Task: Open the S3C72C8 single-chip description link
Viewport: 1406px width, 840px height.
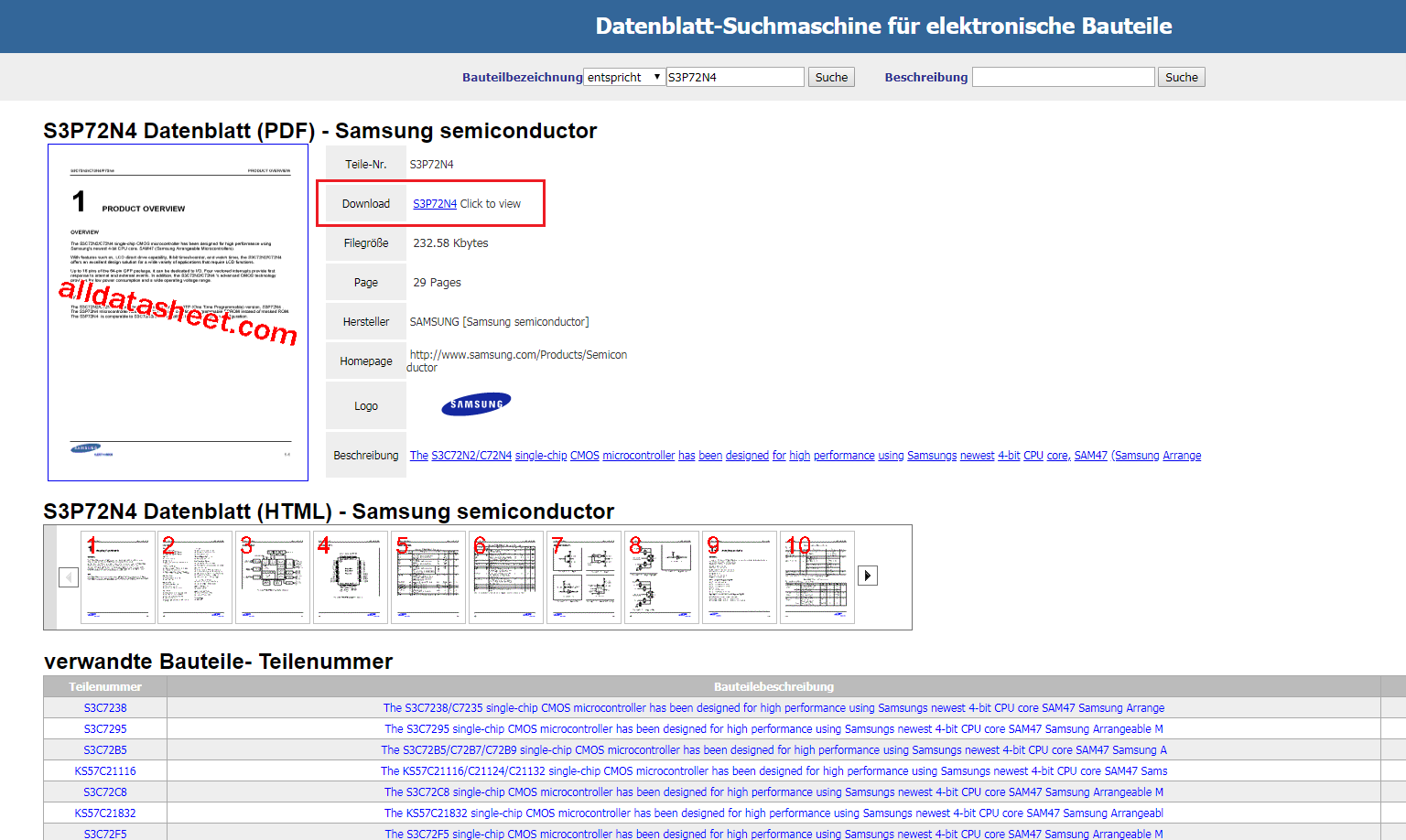Action: pos(773,792)
